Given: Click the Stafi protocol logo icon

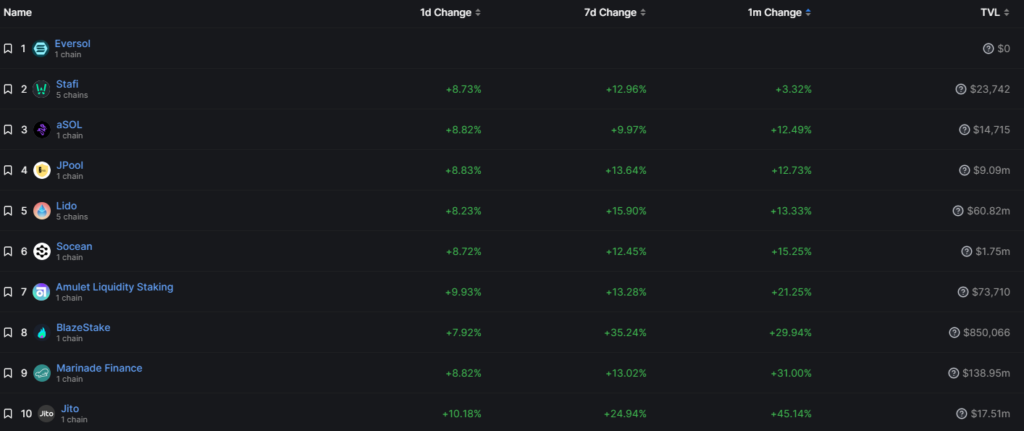Looking at the screenshot, I should [x=41, y=89].
